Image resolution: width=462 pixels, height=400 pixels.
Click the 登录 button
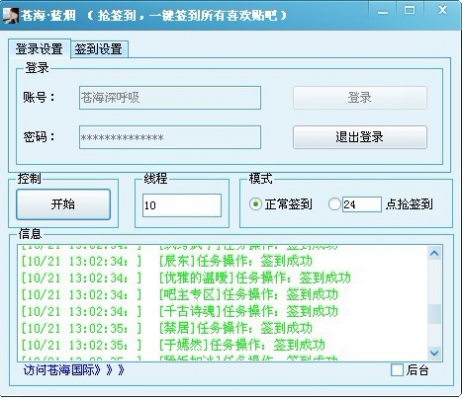click(360, 98)
